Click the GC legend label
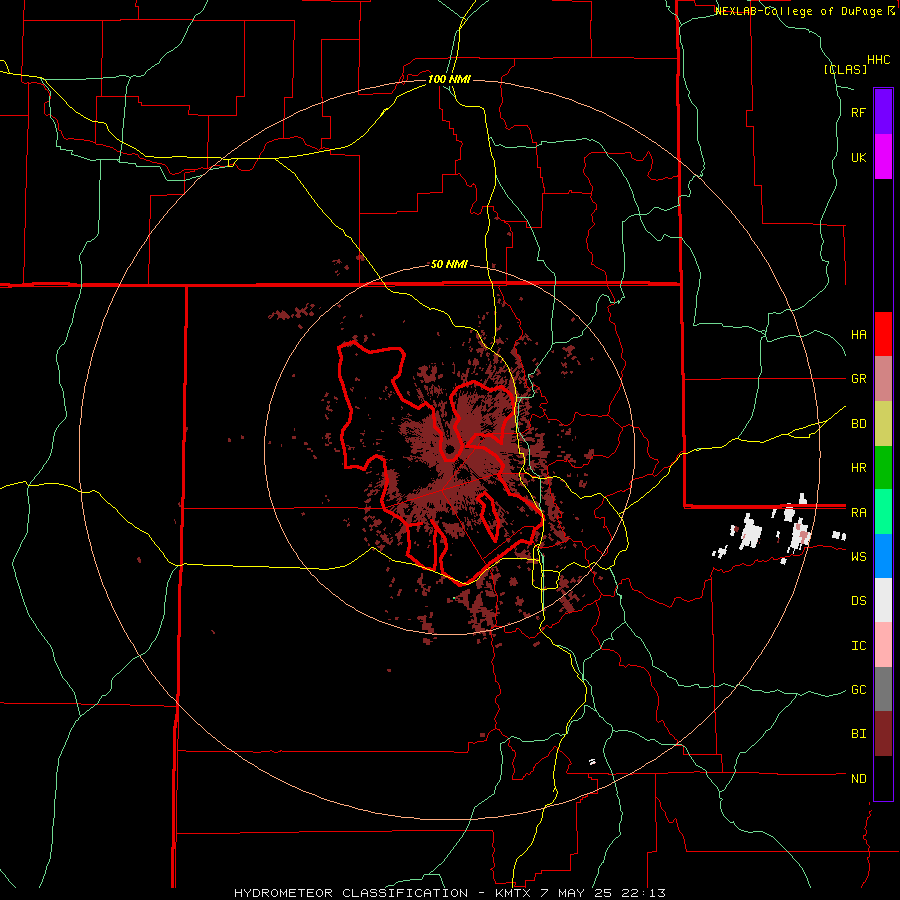Viewport: 900px width, 900px height. (858, 690)
